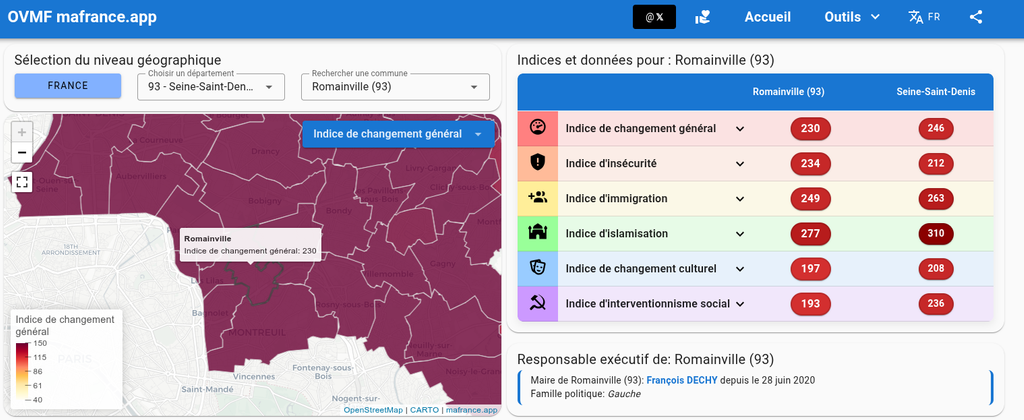
Task: Click the share icon in header
Action: point(976,18)
